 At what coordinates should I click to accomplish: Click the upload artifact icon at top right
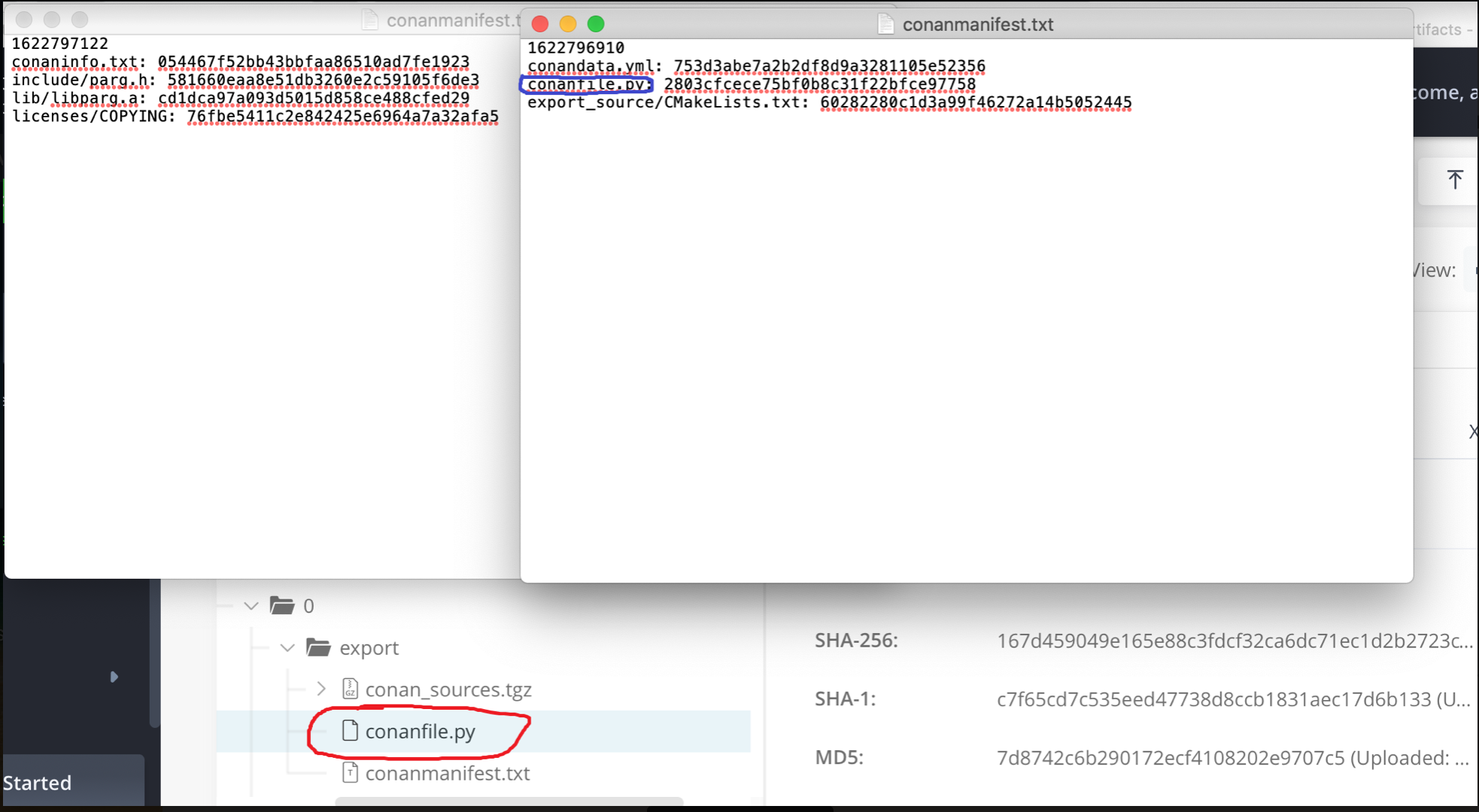click(x=1455, y=180)
